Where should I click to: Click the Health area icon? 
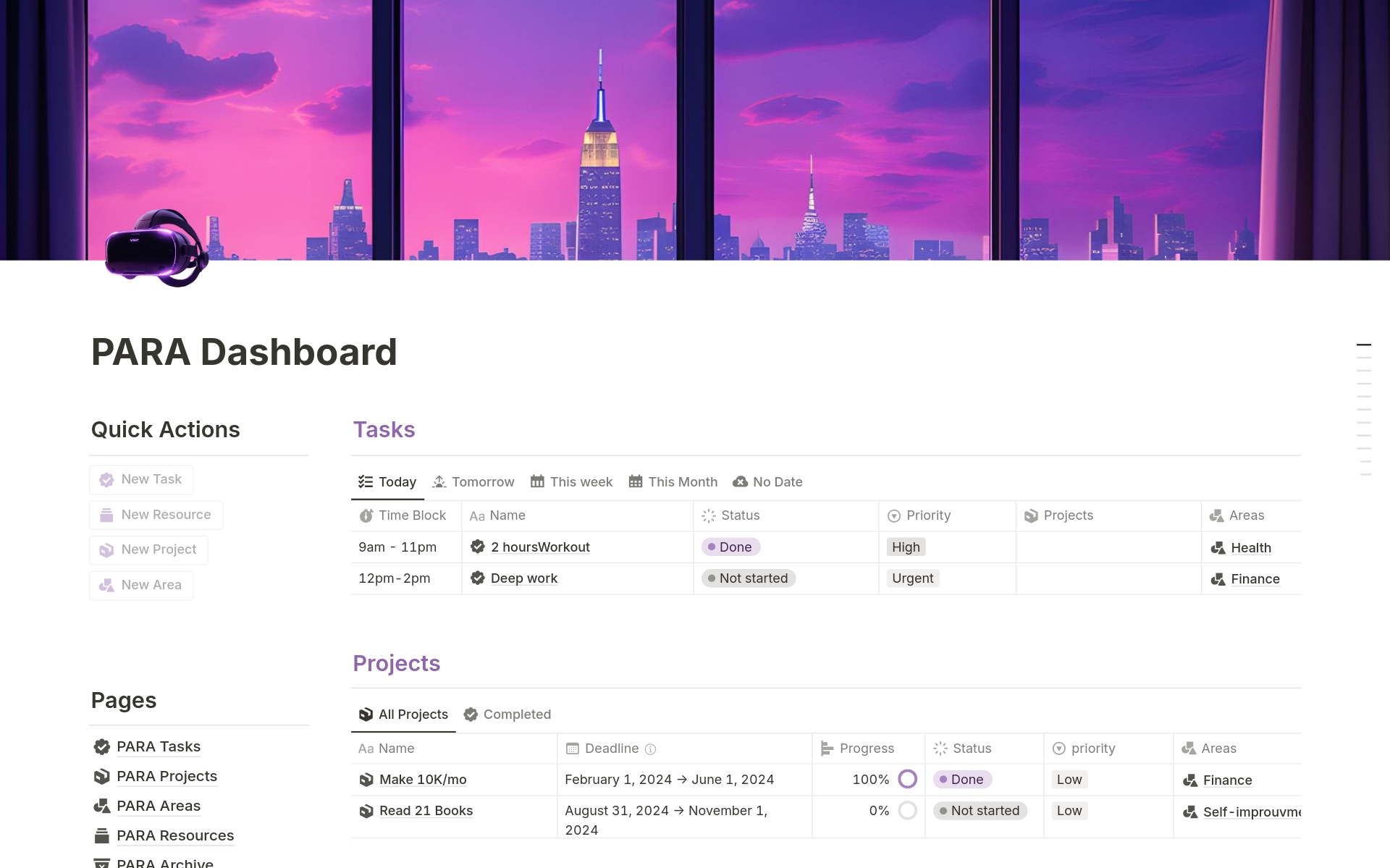(1218, 549)
